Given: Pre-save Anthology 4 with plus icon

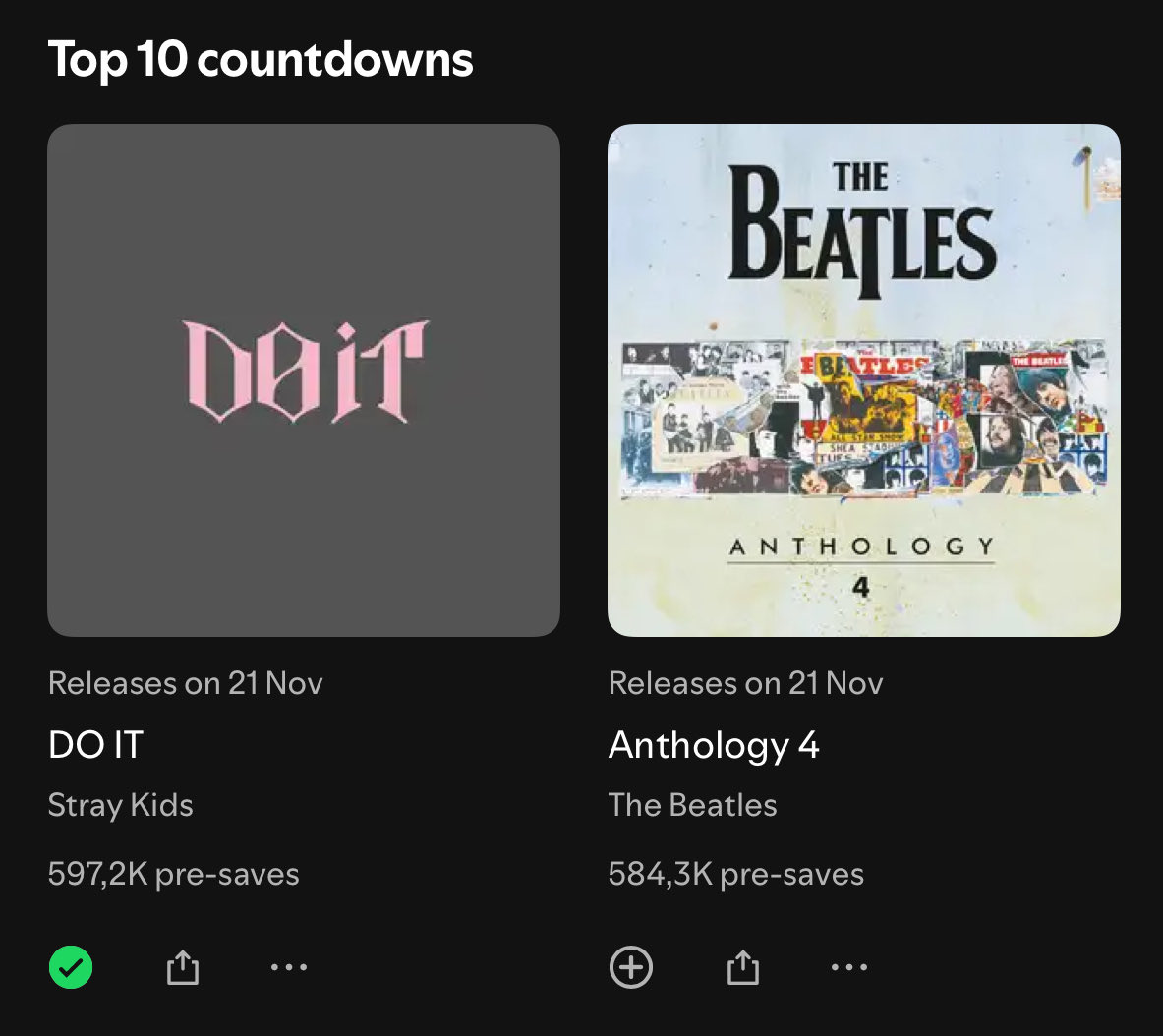Looking at the screenshot, I should pos(631,968).
